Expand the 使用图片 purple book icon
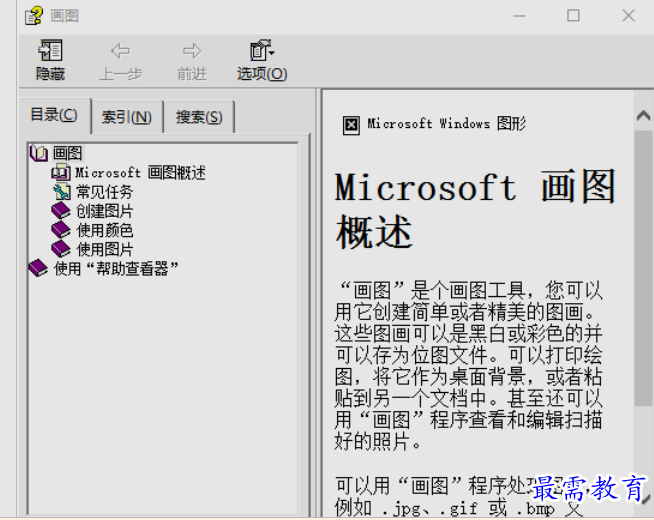This screenshot has height=520, width=654. pos(61,249)
